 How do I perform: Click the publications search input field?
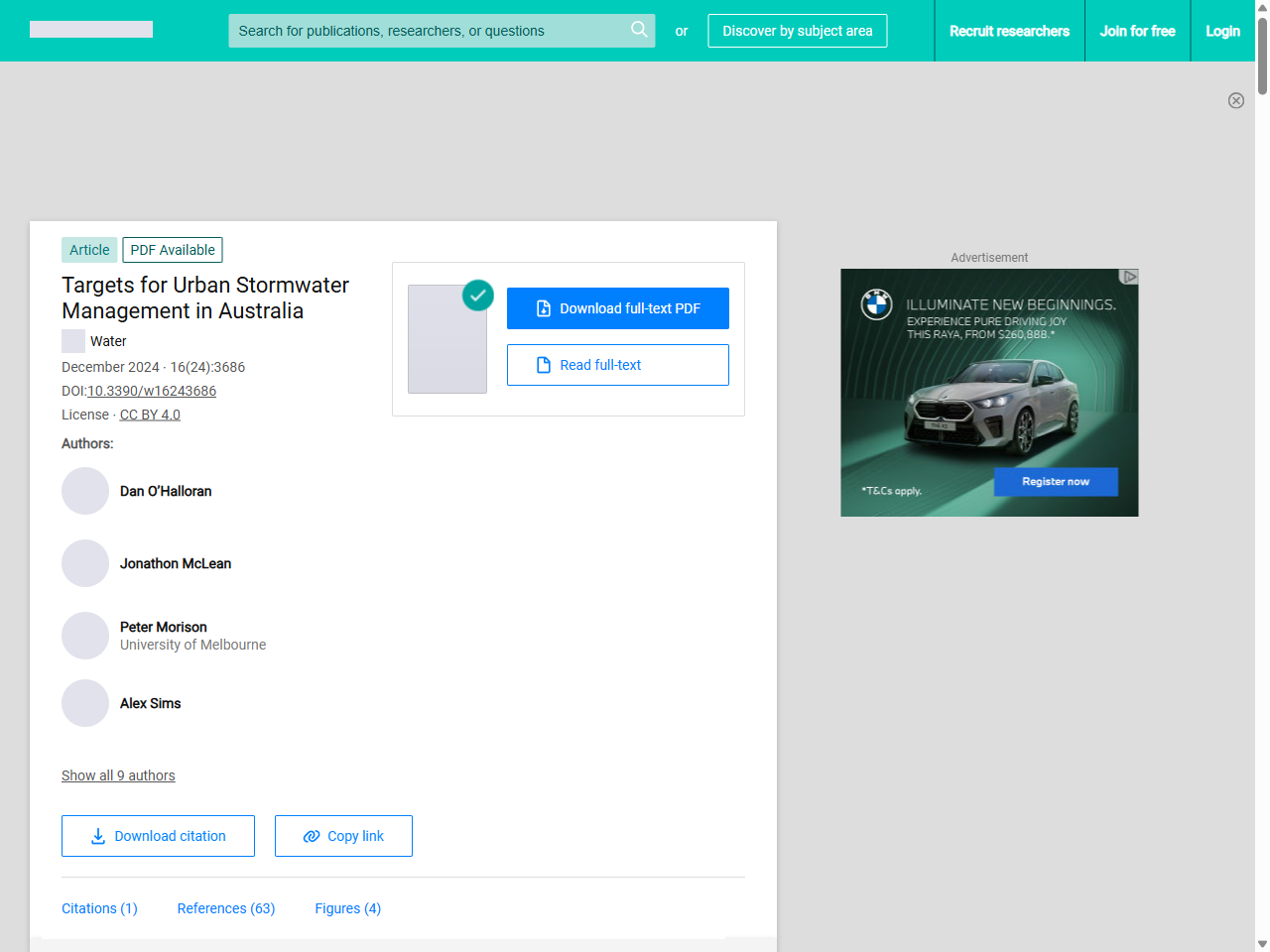[427, 31]
